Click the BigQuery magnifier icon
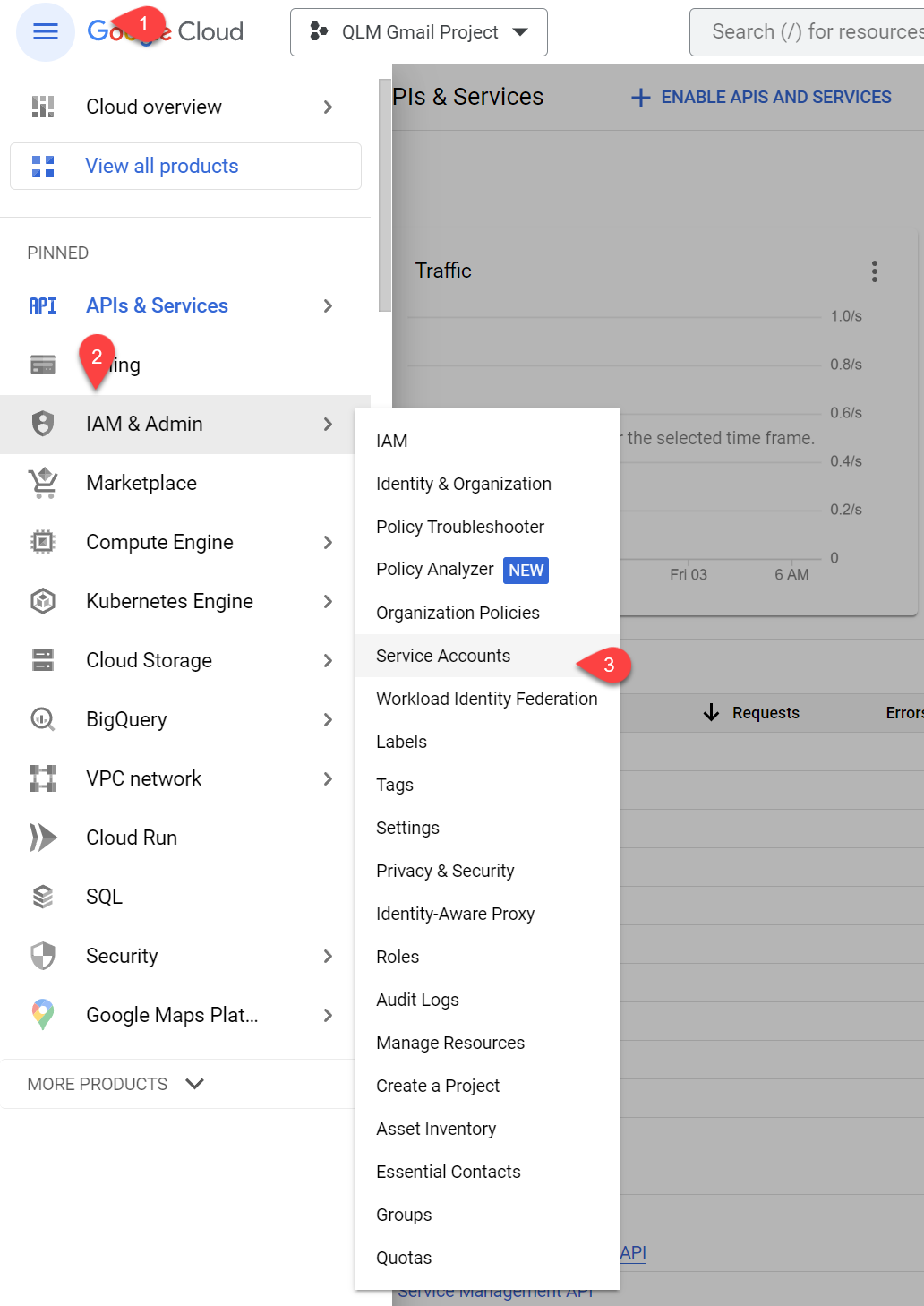Image resolution: width=924 pixels, height=1306 pixels. coord(43,719)
